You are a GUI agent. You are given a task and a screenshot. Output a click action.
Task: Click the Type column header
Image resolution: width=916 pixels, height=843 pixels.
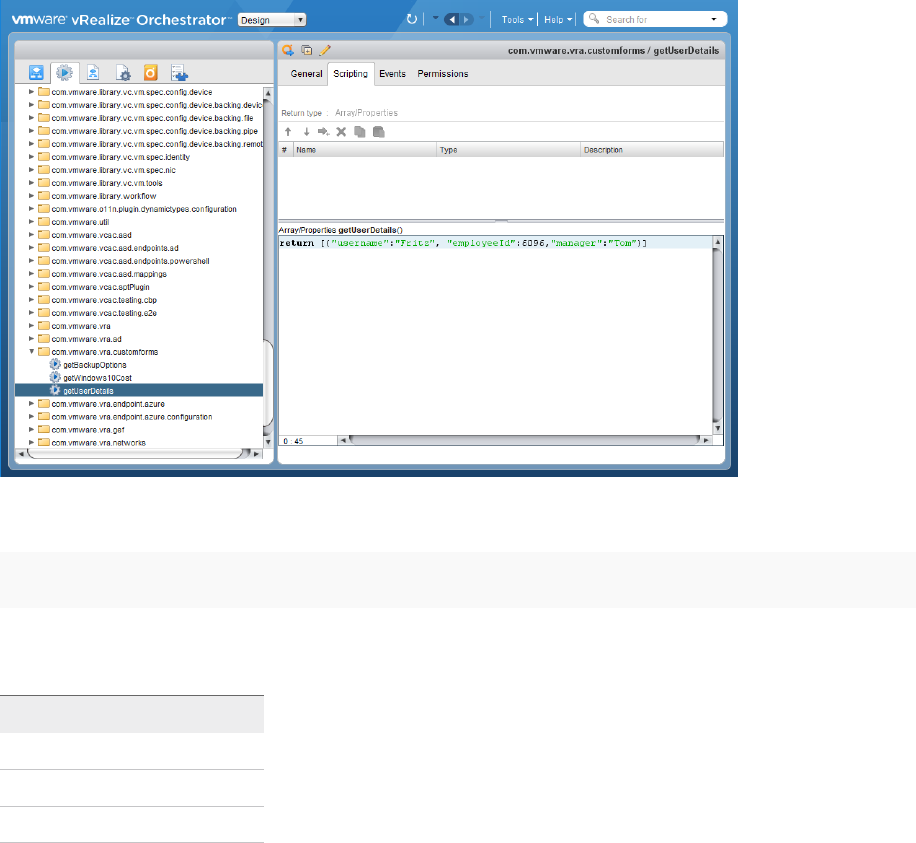tap(508, 150)
